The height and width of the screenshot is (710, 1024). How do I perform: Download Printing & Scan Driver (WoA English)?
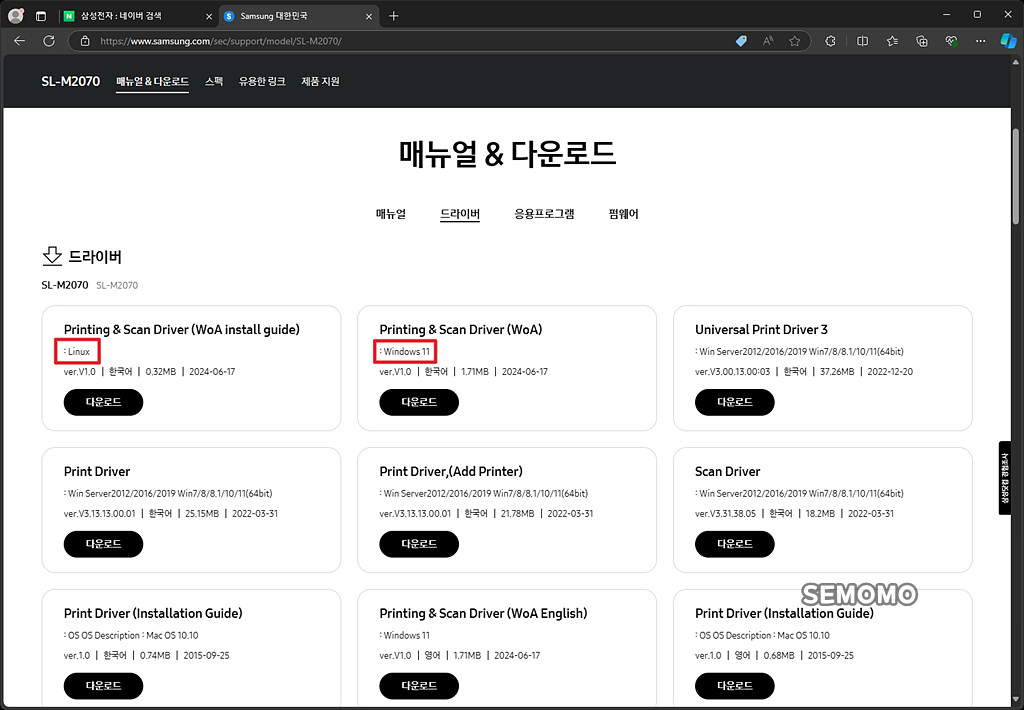(x=419, y=686)
